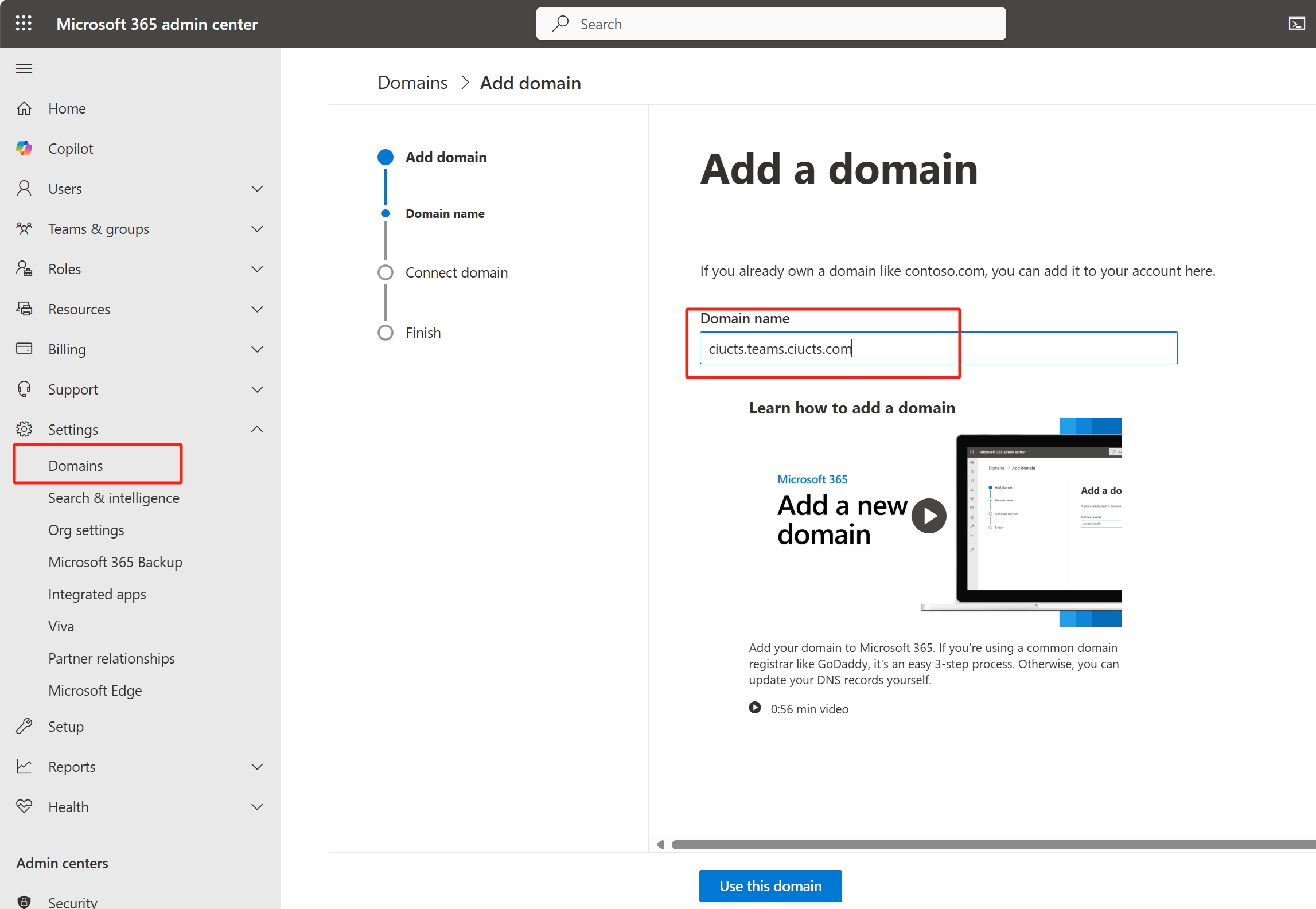This screenshot has height=909, width=1316.
Task: Click the Support headset icon
Action: [x=24, y=389]
